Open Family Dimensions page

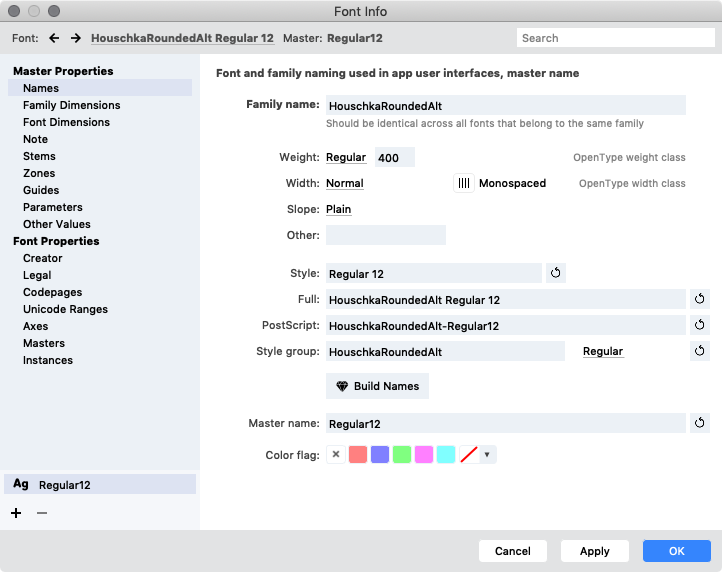pyautogui.click(x=71, y=105)
